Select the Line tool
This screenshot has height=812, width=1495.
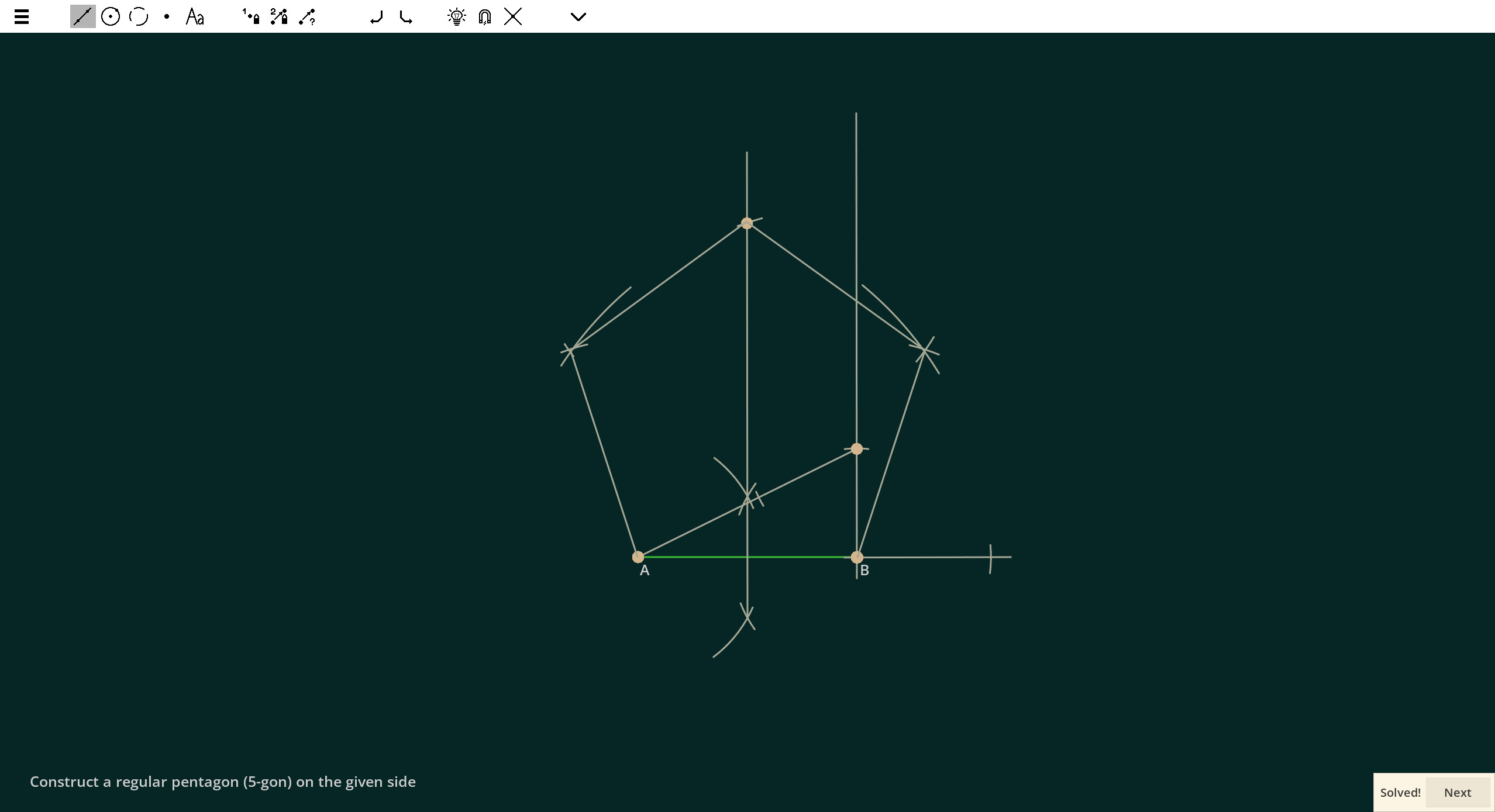82,16
